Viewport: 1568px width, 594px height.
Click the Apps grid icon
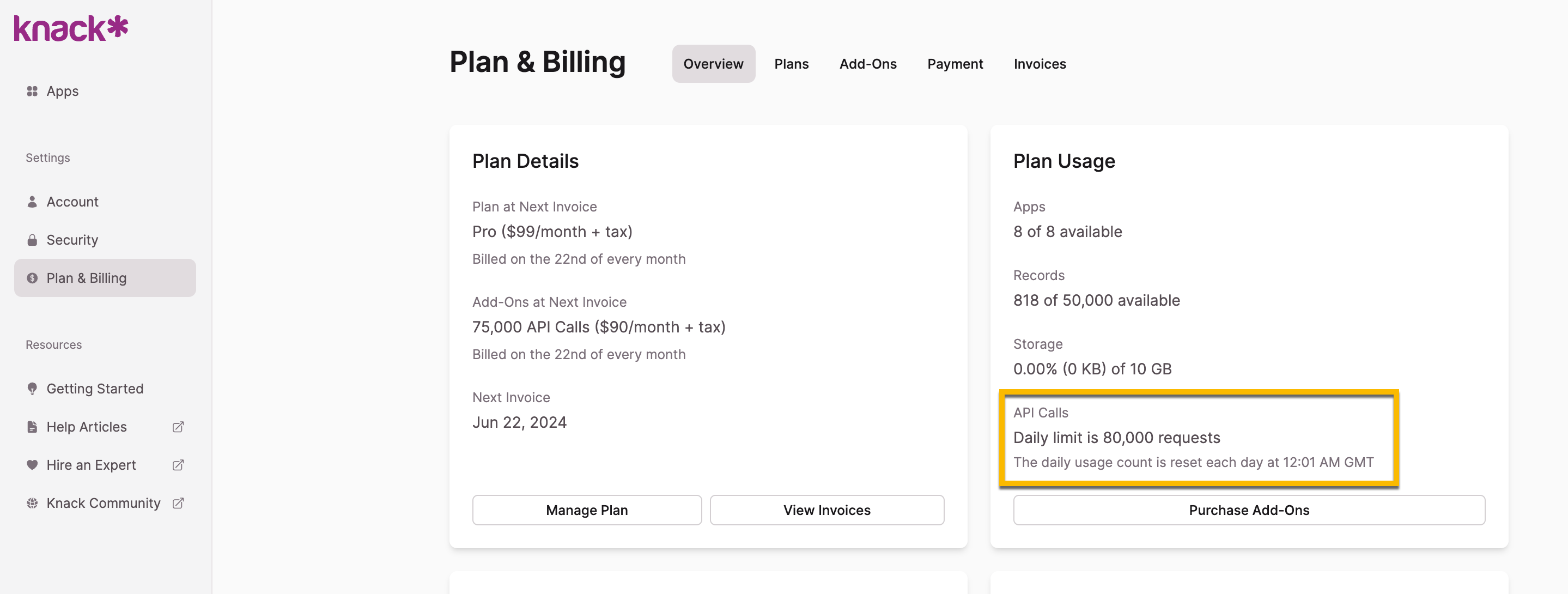(32, 92)
